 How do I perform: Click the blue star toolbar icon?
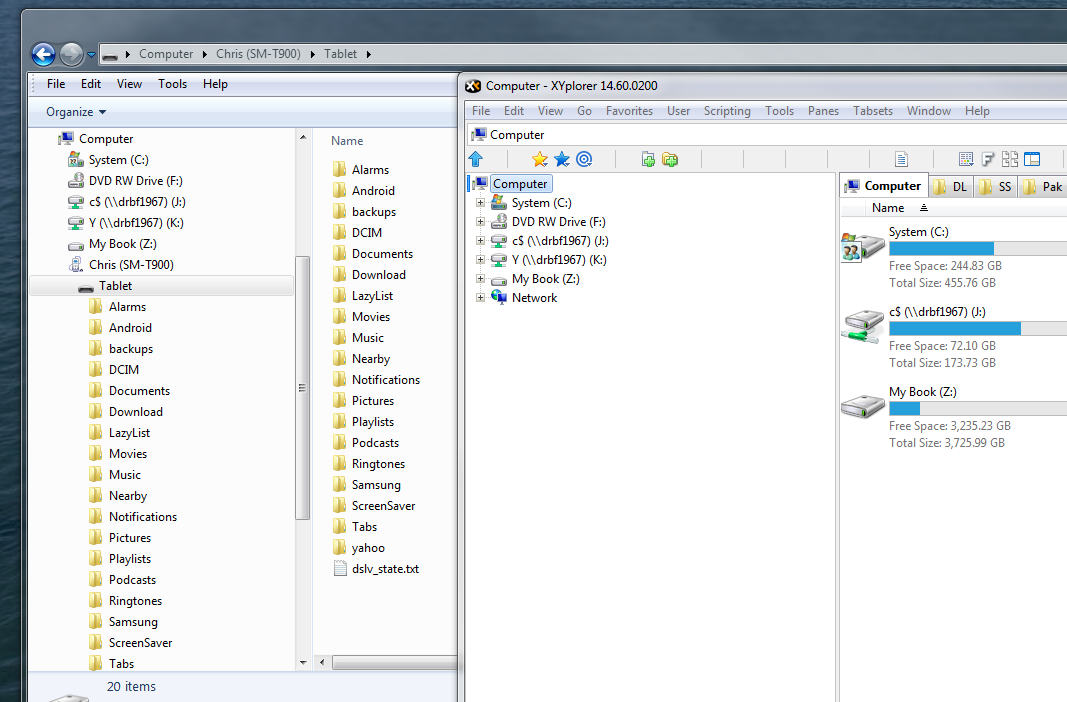coord(562,159)
